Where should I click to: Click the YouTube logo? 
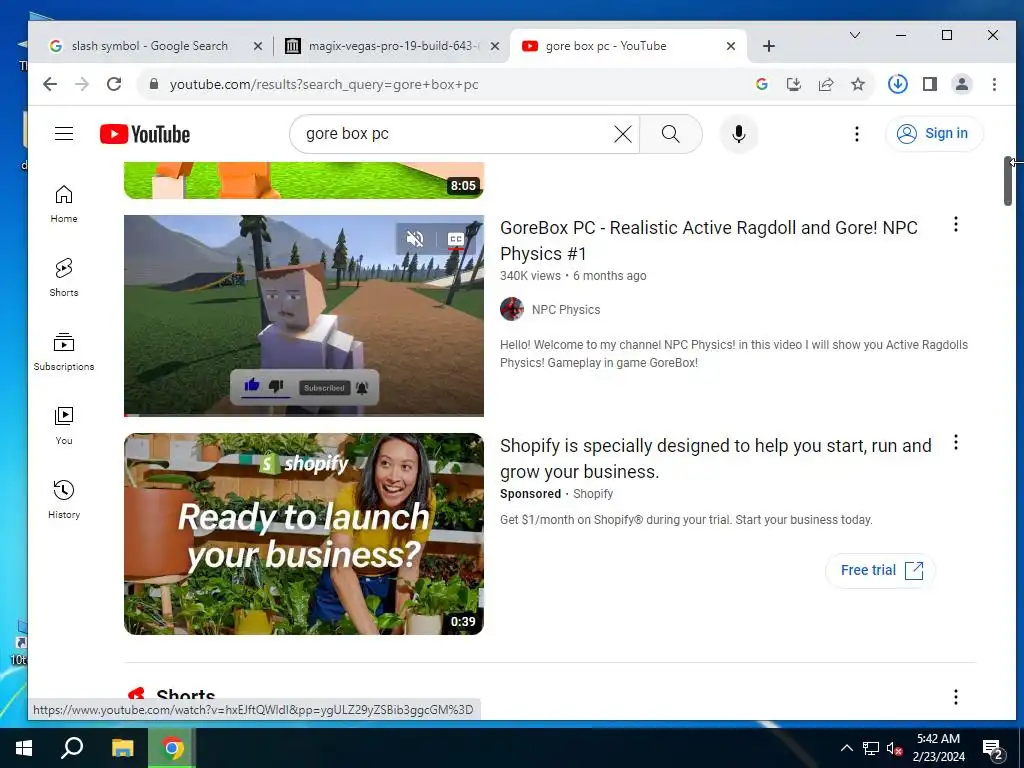145,134
